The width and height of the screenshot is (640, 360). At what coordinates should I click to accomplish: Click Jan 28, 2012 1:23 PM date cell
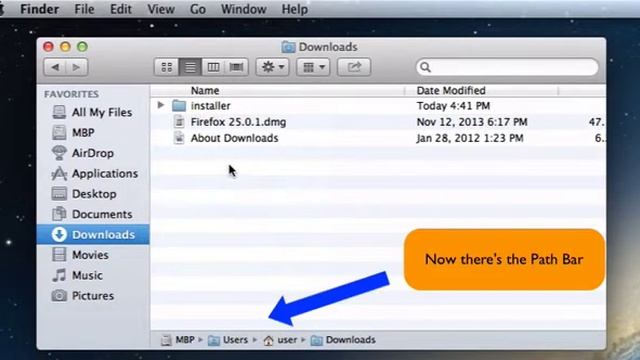[470, 138]
